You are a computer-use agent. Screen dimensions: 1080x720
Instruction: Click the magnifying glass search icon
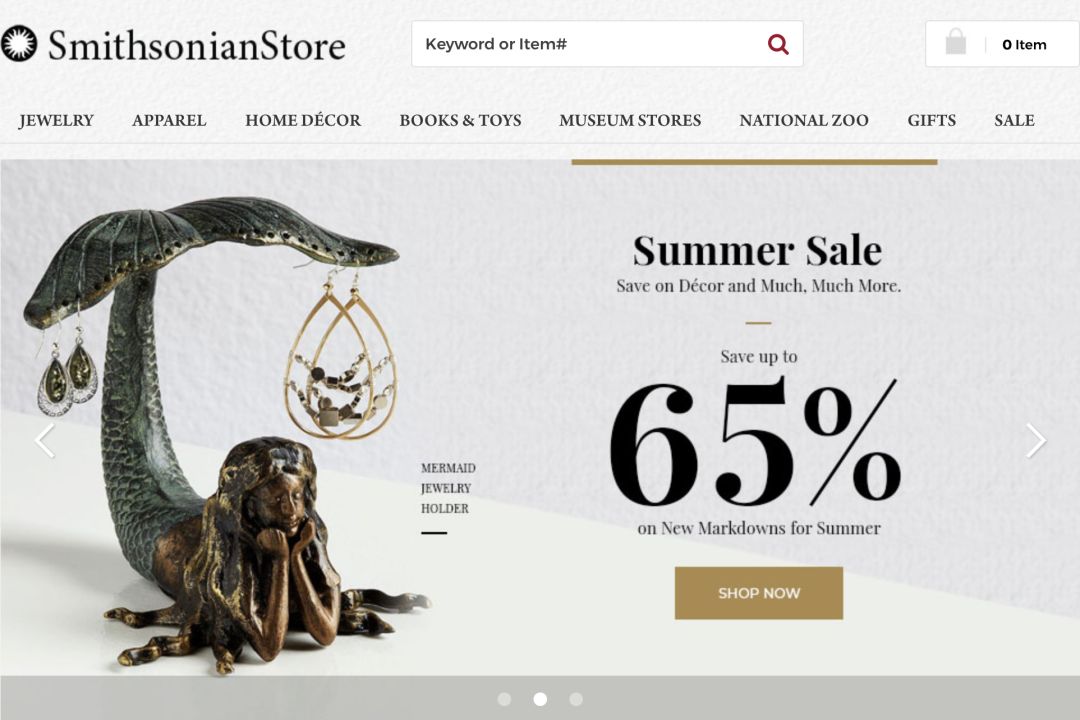(x=778, y=44)
